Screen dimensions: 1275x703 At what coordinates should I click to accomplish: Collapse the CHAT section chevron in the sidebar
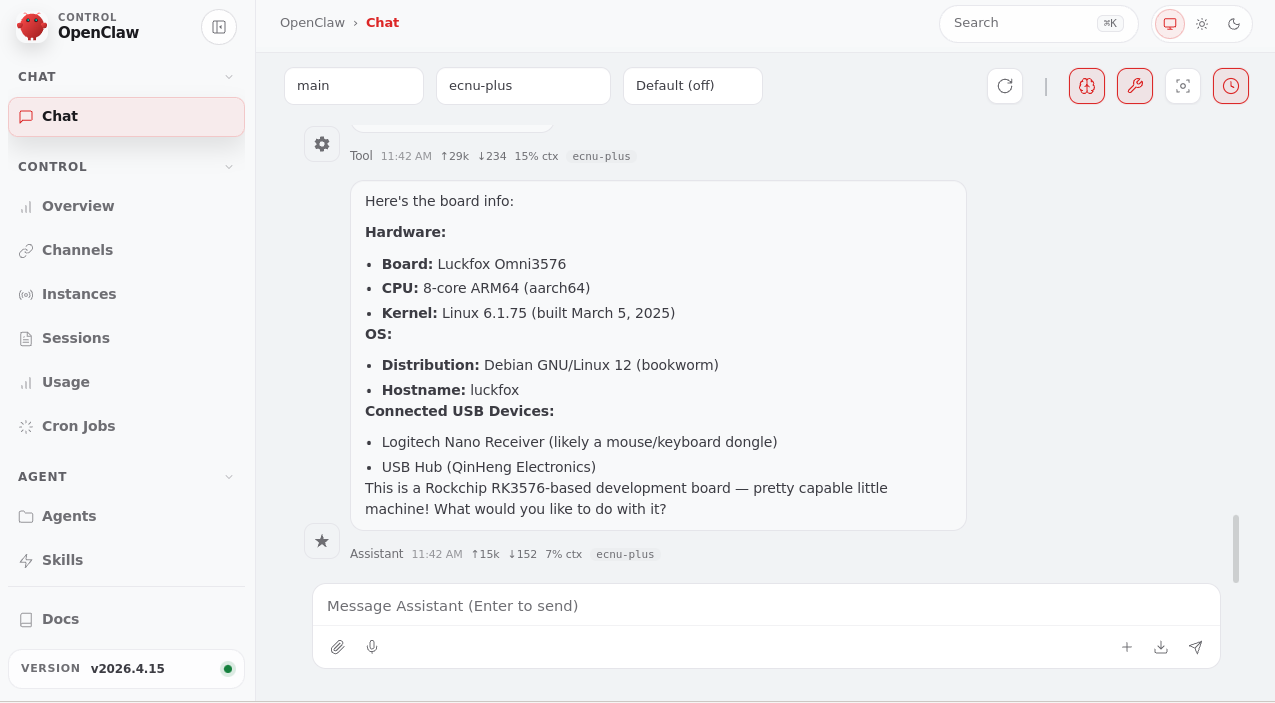229,77
